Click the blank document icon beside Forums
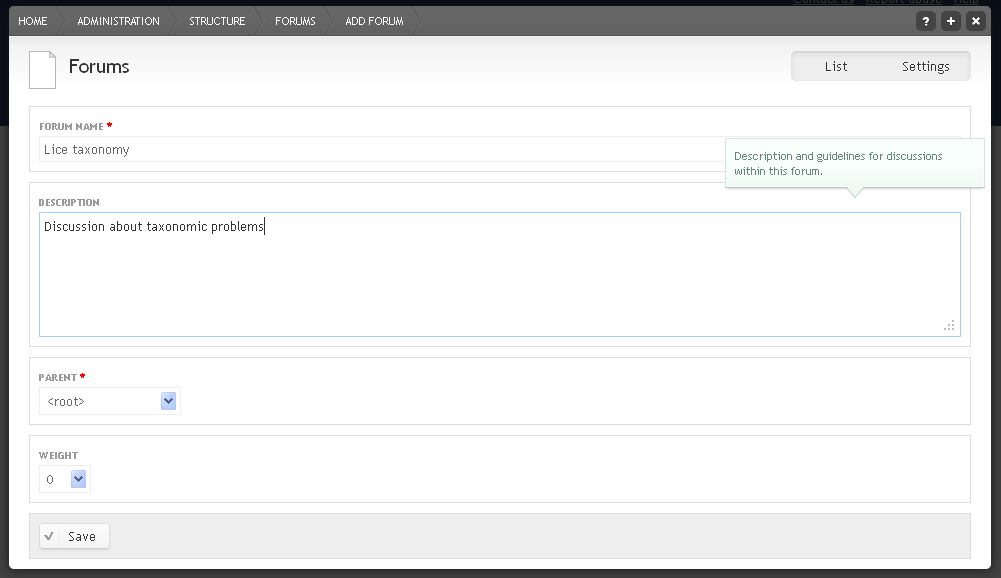Viewport: 1001px width, 578px height. pyautogui.click(x=43, y=70)
